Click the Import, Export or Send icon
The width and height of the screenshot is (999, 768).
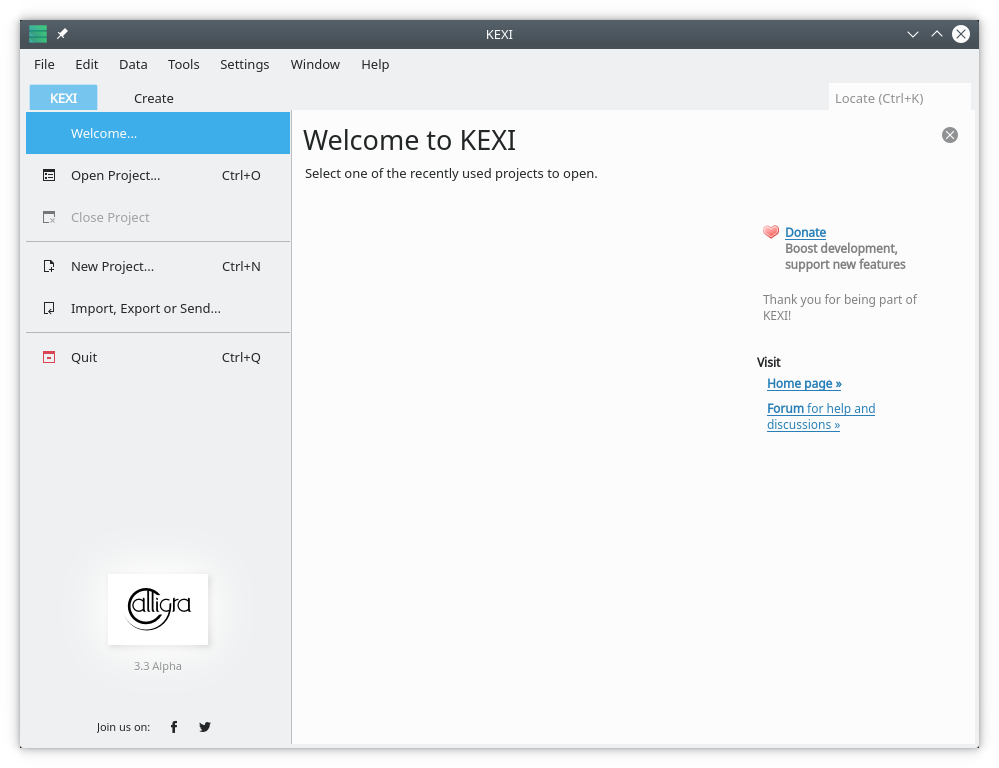(49, 308)
